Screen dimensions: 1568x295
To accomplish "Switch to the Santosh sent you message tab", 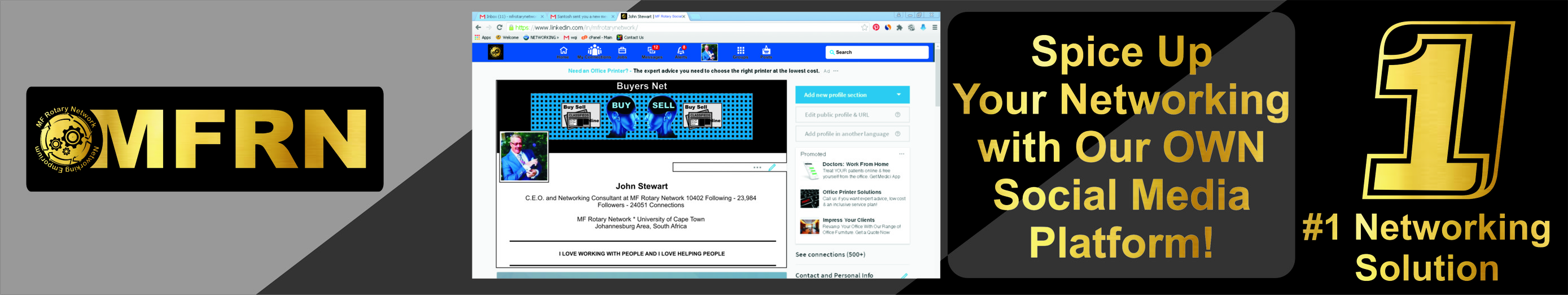I will coord(581,16).
